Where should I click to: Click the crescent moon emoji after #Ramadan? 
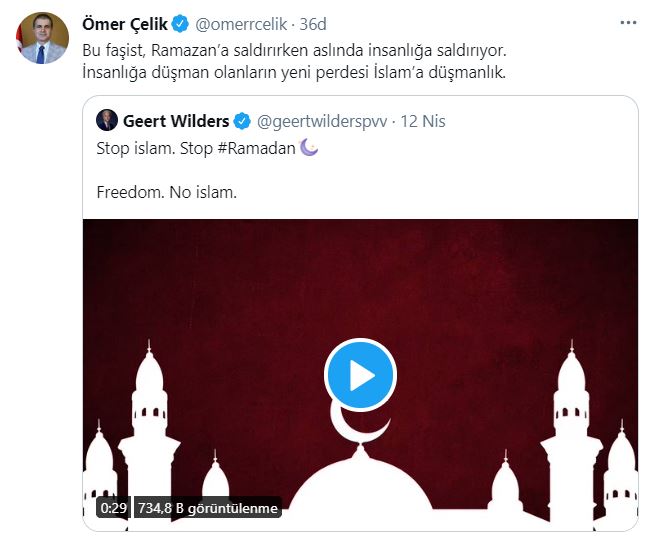click(309, 147)
